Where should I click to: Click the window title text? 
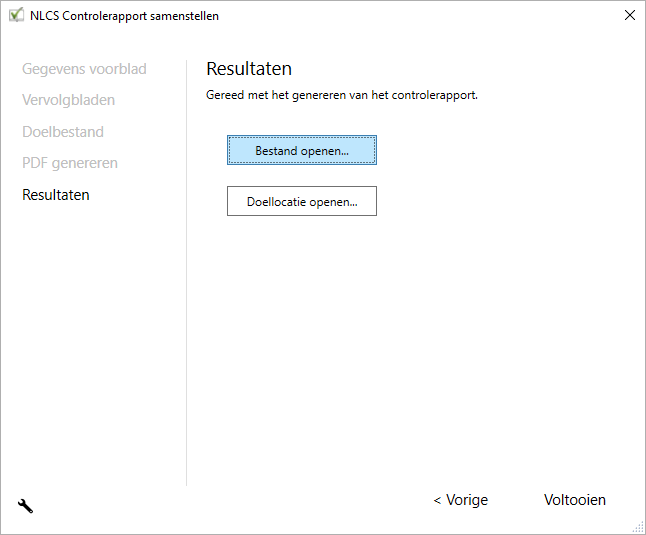click(x=125, y=15)
